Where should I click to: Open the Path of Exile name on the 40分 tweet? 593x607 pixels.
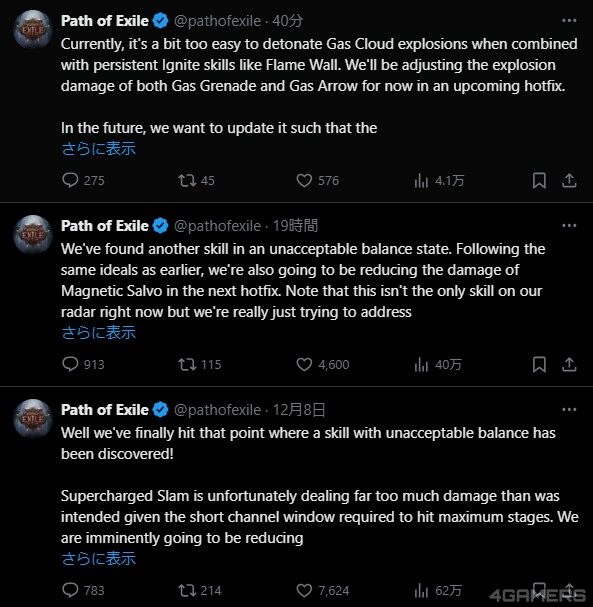[105, 21]
